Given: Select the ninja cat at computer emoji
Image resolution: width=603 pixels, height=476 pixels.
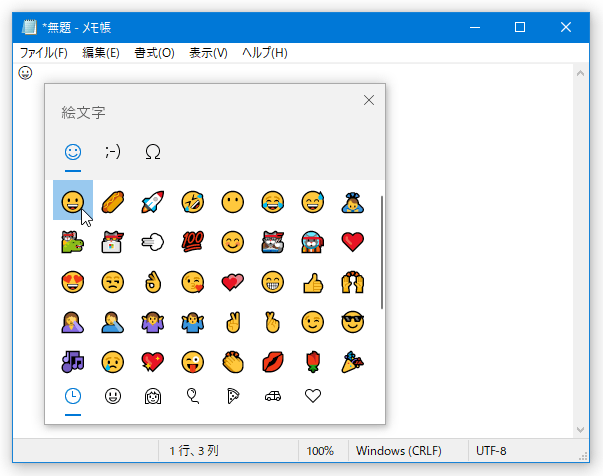Looking at the screenshot, I should click(x=113, y=242).
